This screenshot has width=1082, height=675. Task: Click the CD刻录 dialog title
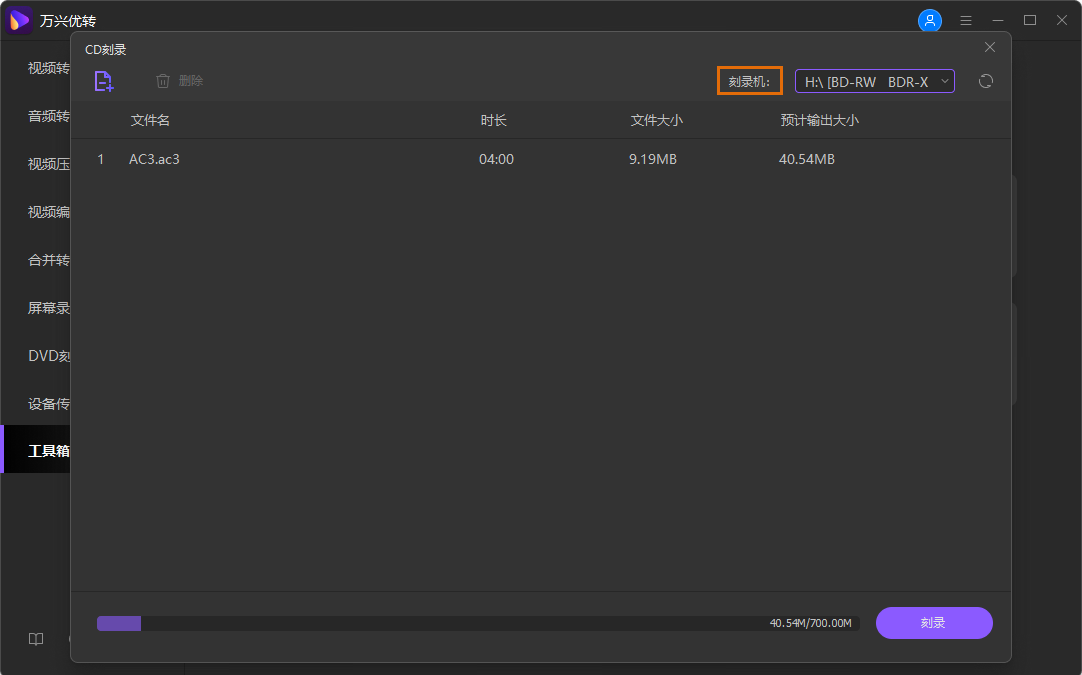click(106, 50)
